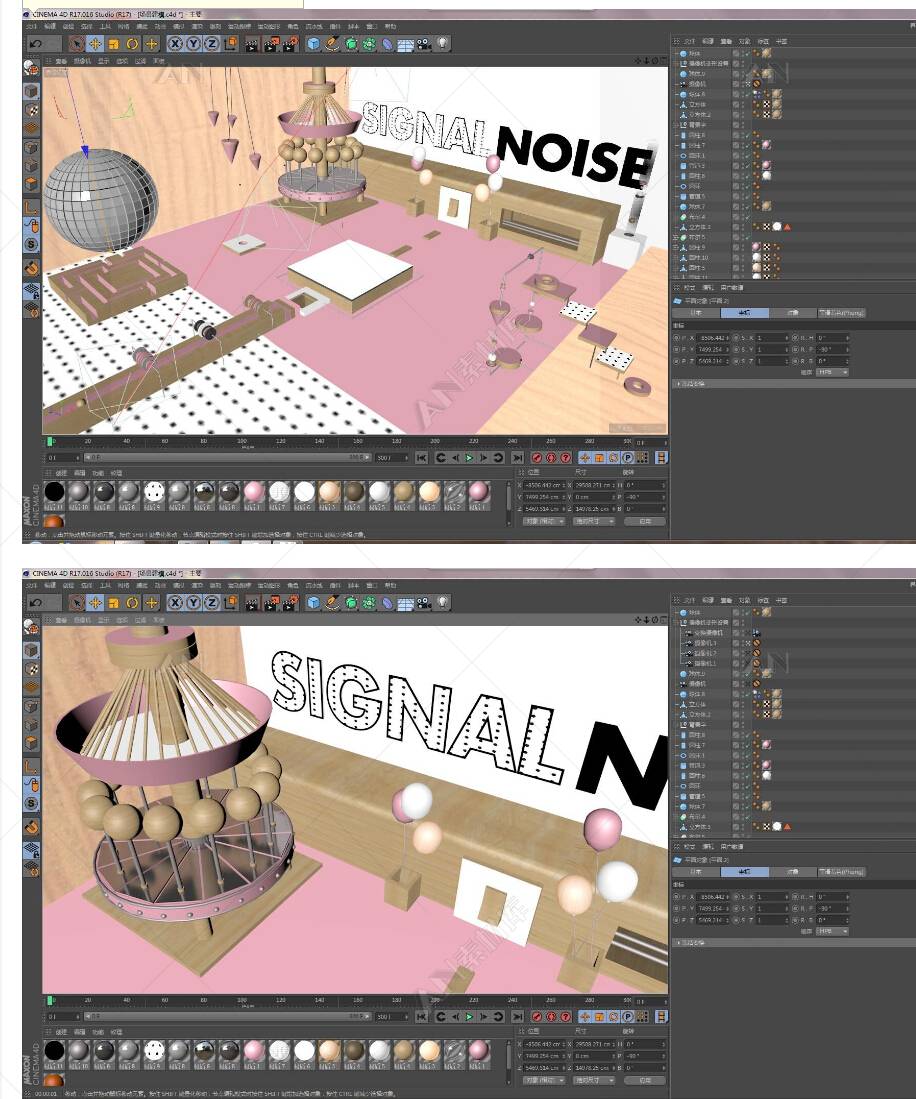Viewport: 916px width, 1099px height.
Task: Toggle the P.X keyframe circle in the upper attributes panel
Action: [676, 338]
